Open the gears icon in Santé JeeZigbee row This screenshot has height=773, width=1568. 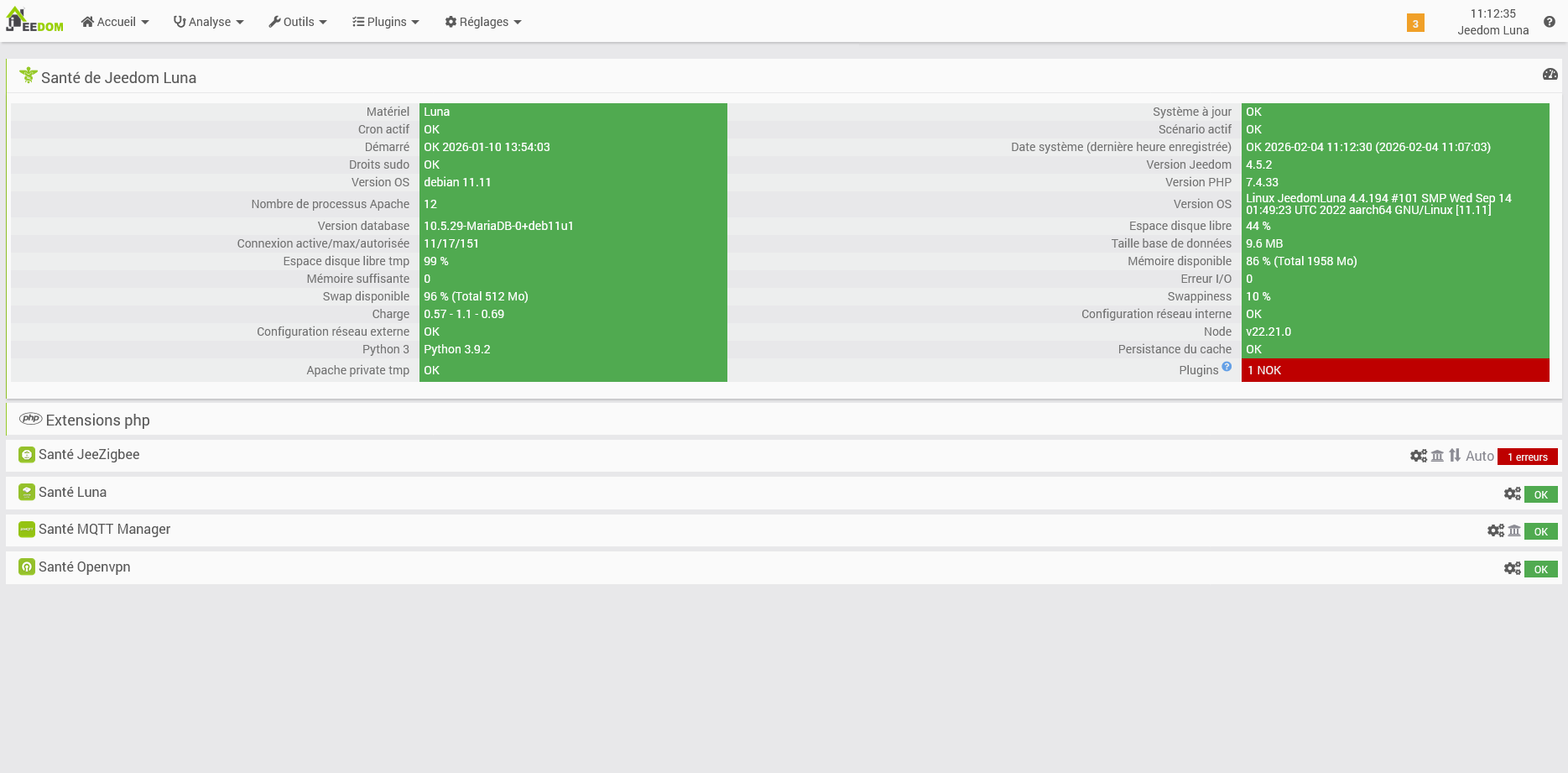coord(1419,456)
